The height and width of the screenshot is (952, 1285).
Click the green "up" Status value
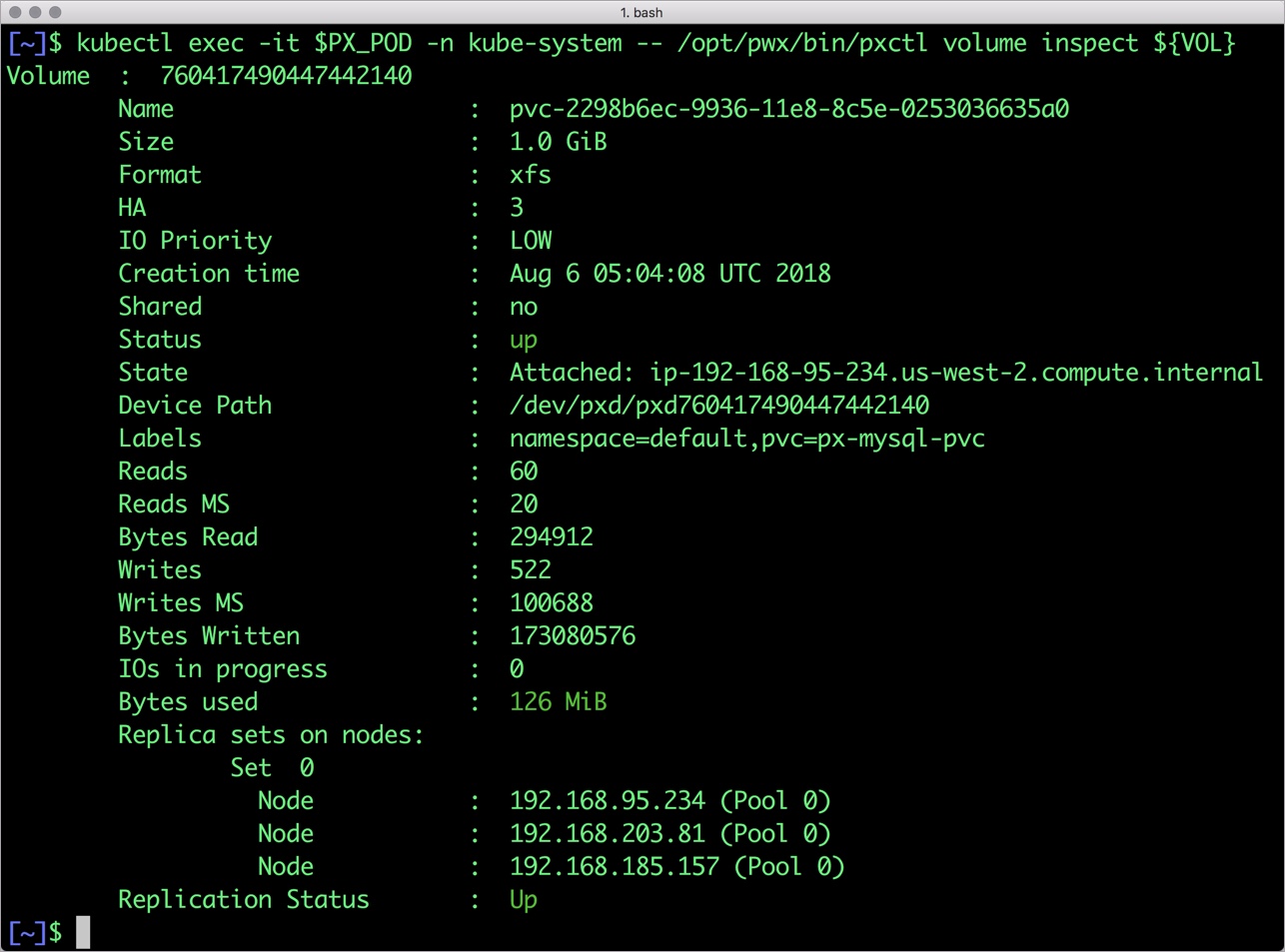point(524,340)
